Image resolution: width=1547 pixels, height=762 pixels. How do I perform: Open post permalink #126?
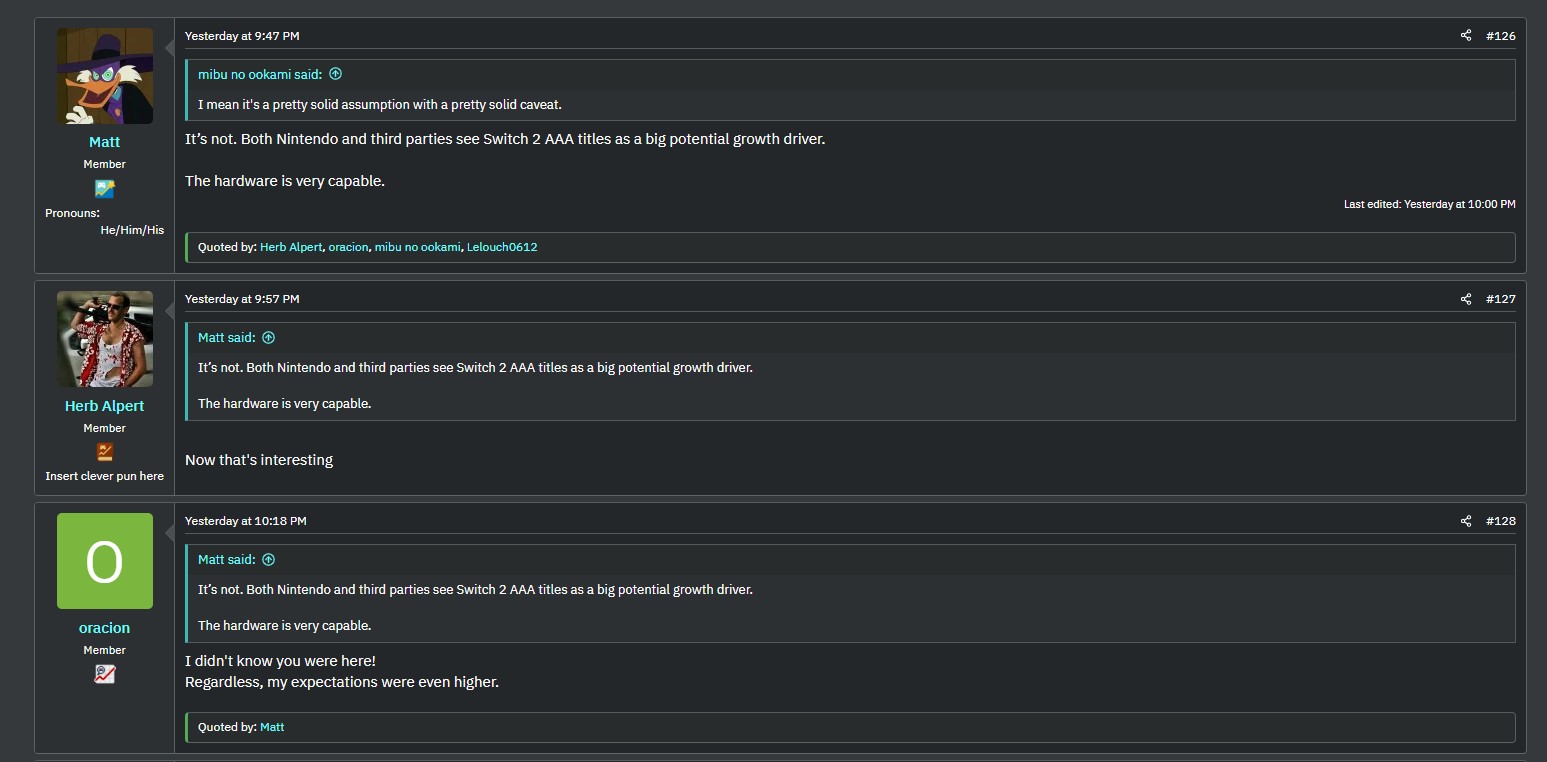click(1500, 36)
